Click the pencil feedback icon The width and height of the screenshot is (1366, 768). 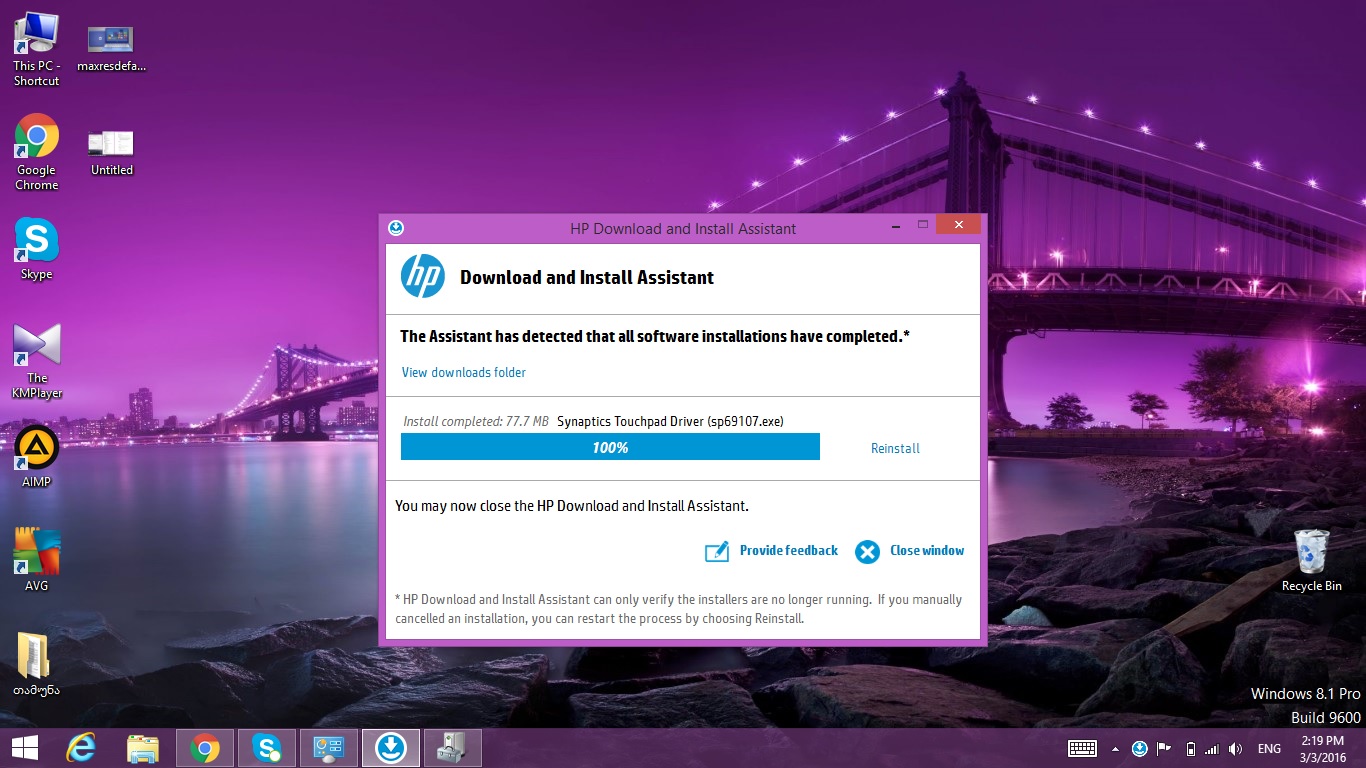(717, 551)
